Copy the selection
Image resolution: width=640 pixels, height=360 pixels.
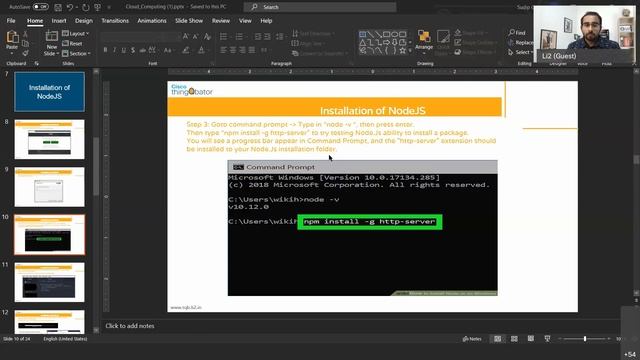[25, 44]
